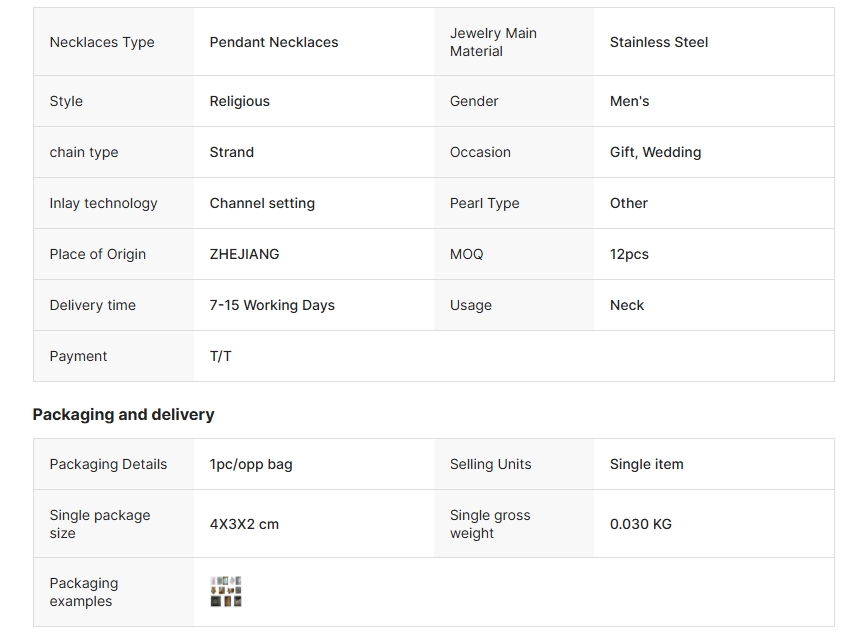This screenshot has height=637, width=842.
Task: Click the '1pc/opp bag' packaging details
Action: [x=251, y=464]
